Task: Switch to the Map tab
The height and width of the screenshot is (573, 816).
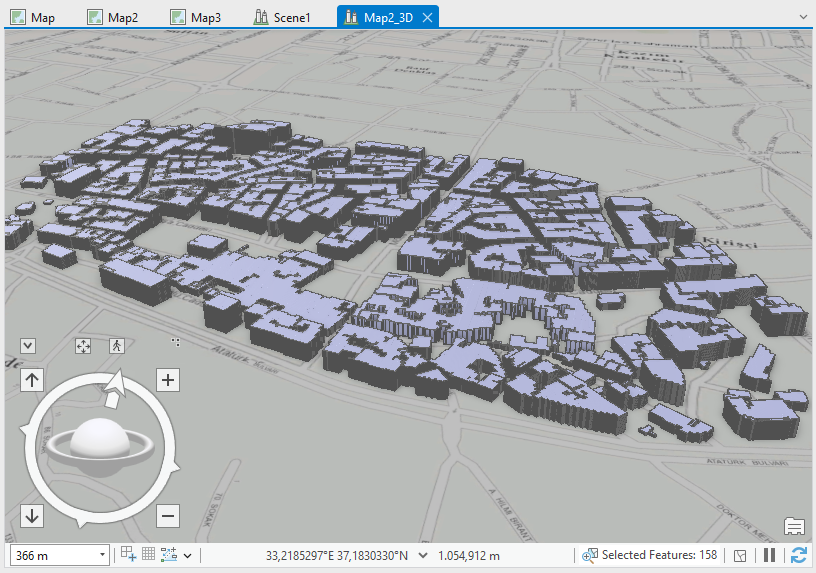Action: 33,17
